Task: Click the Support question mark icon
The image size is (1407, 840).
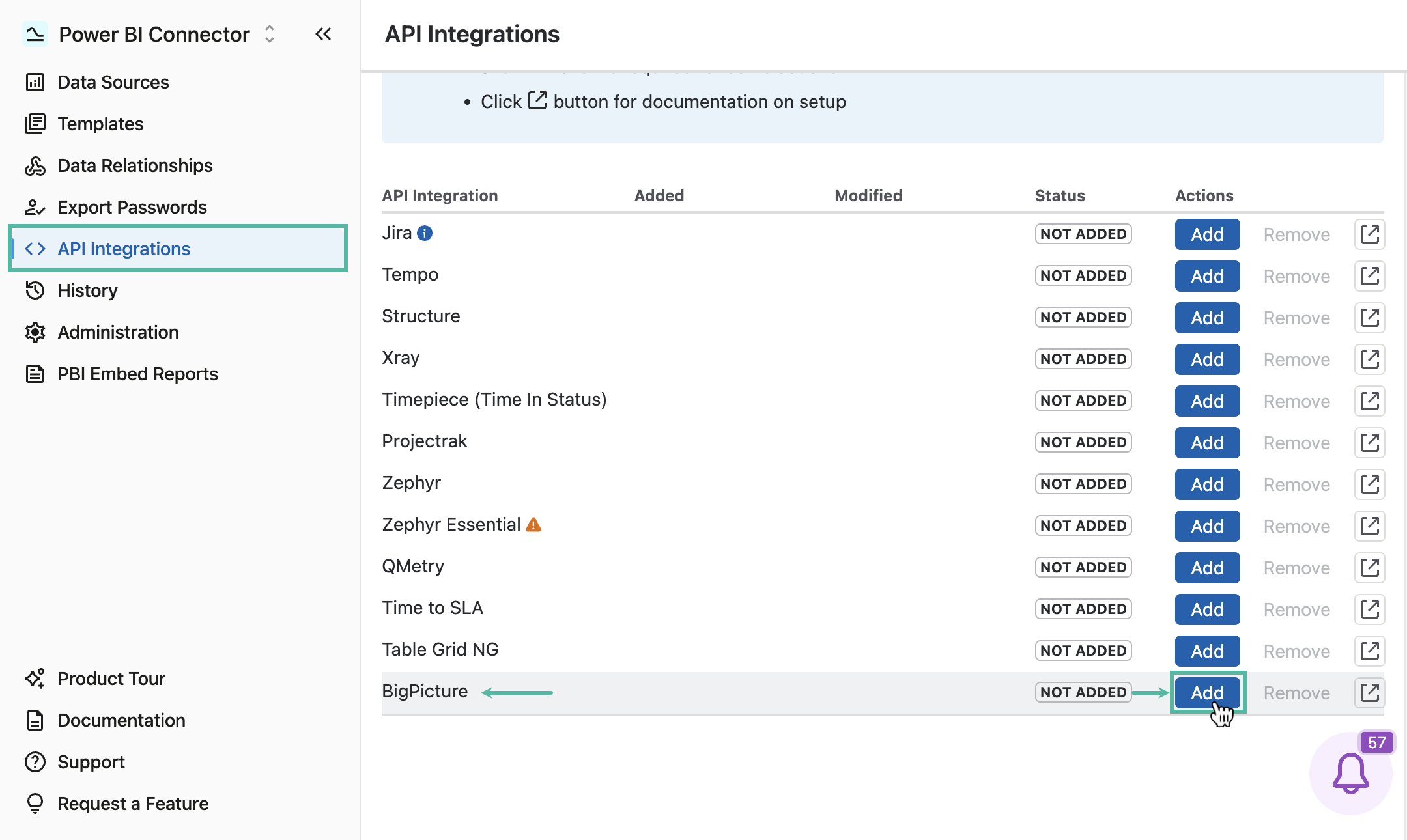Action: click(35, 762)
